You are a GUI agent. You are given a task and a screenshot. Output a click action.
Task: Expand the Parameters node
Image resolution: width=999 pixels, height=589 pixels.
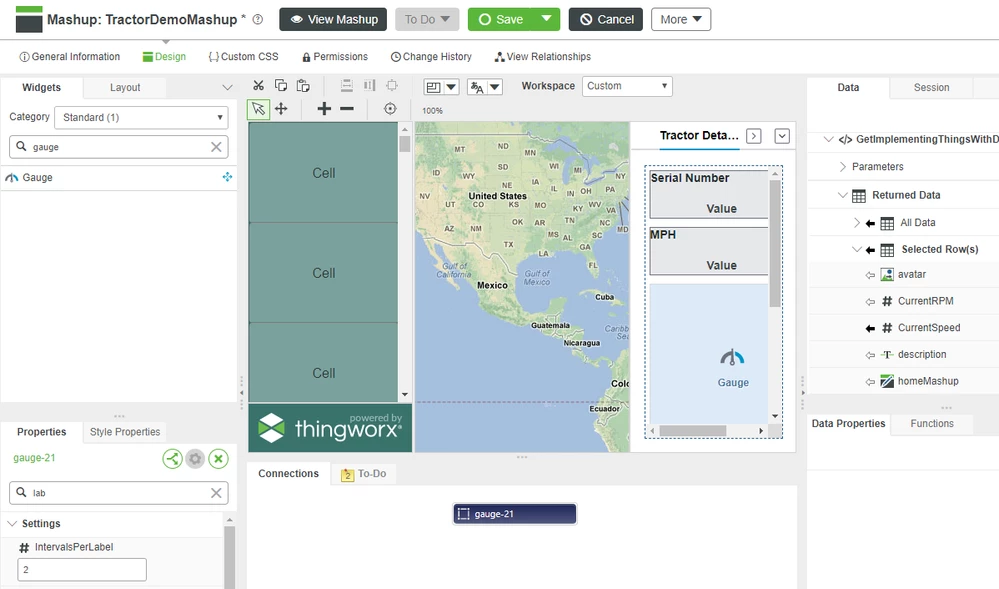pos(843,166)
